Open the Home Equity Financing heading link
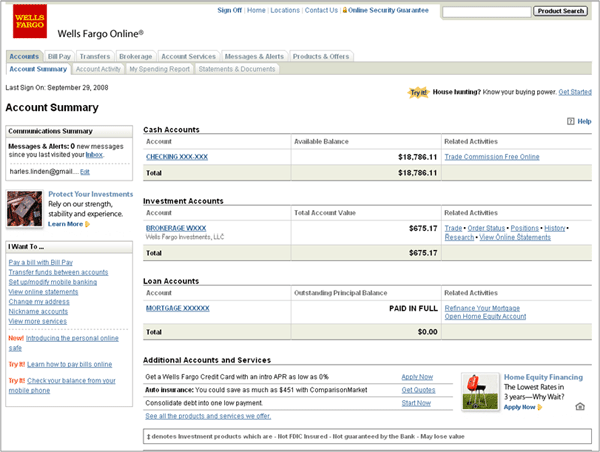The height and width of the screenshot is (452, 600). [543, 377]
